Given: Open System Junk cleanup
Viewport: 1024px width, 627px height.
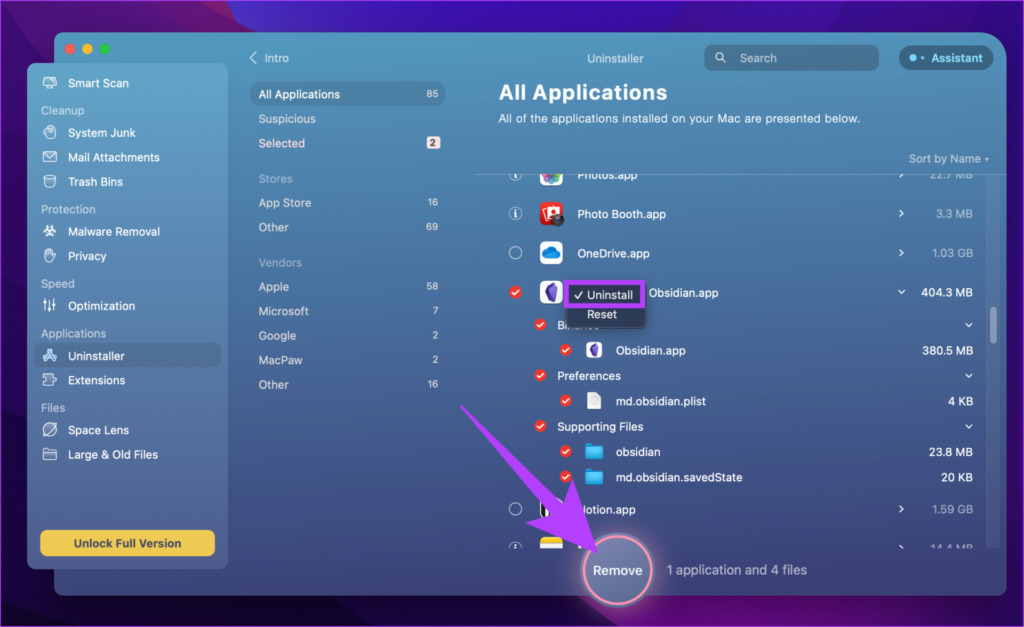Looking at the screenshot, I should point(101,133).
